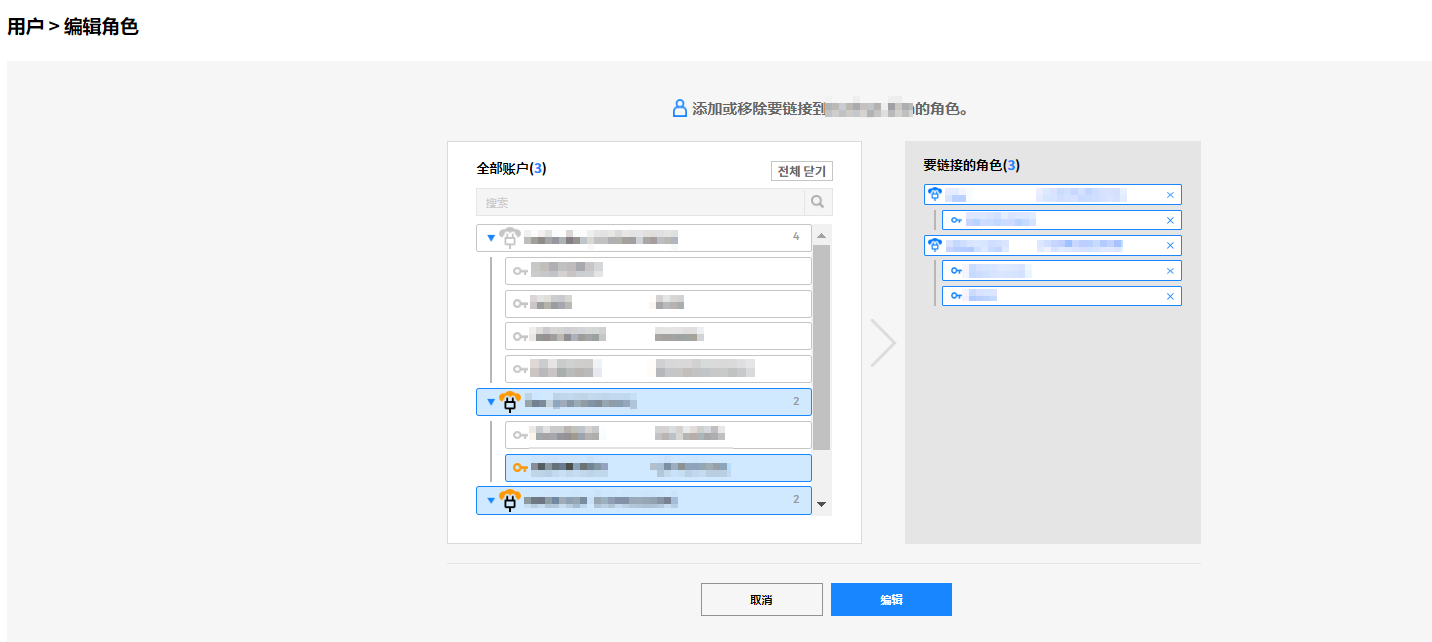Click the 전체 닫기 collapse-all button
Screen dimensions: 1432x642
[x=801, y=171]
